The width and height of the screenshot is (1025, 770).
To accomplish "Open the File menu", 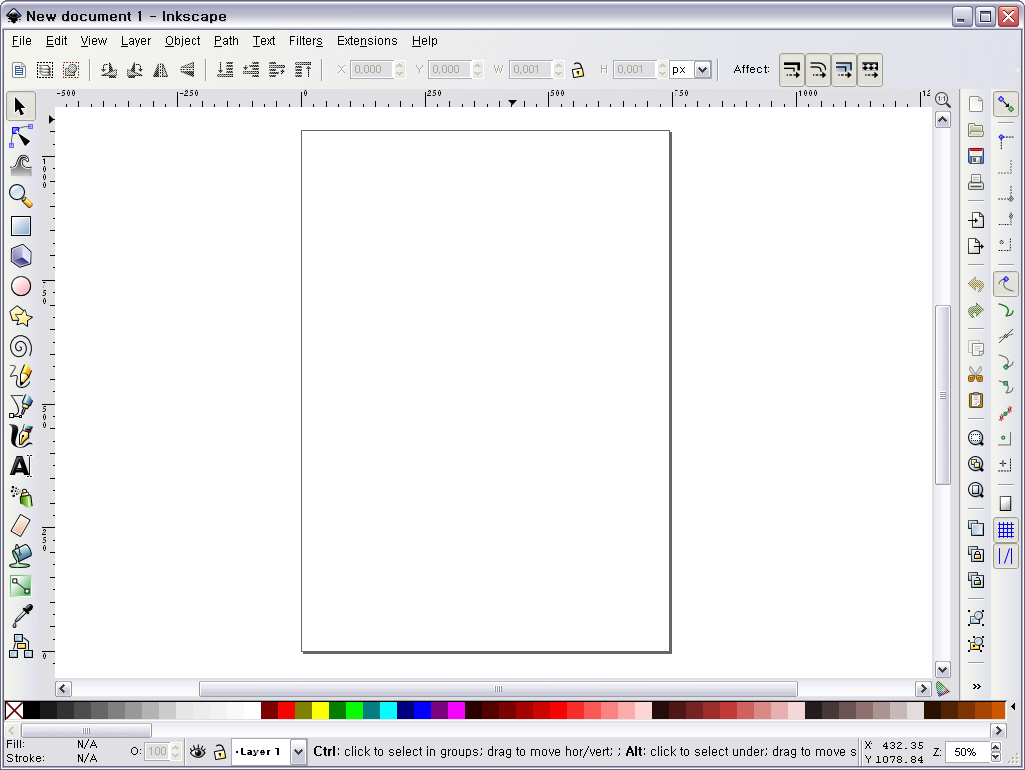I will 22,41.
